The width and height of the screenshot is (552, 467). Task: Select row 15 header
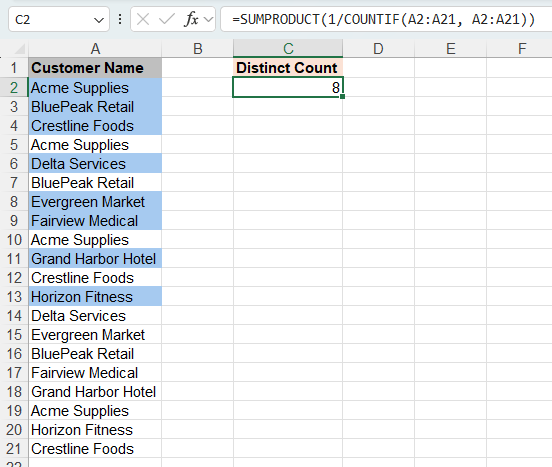(14, 335)
